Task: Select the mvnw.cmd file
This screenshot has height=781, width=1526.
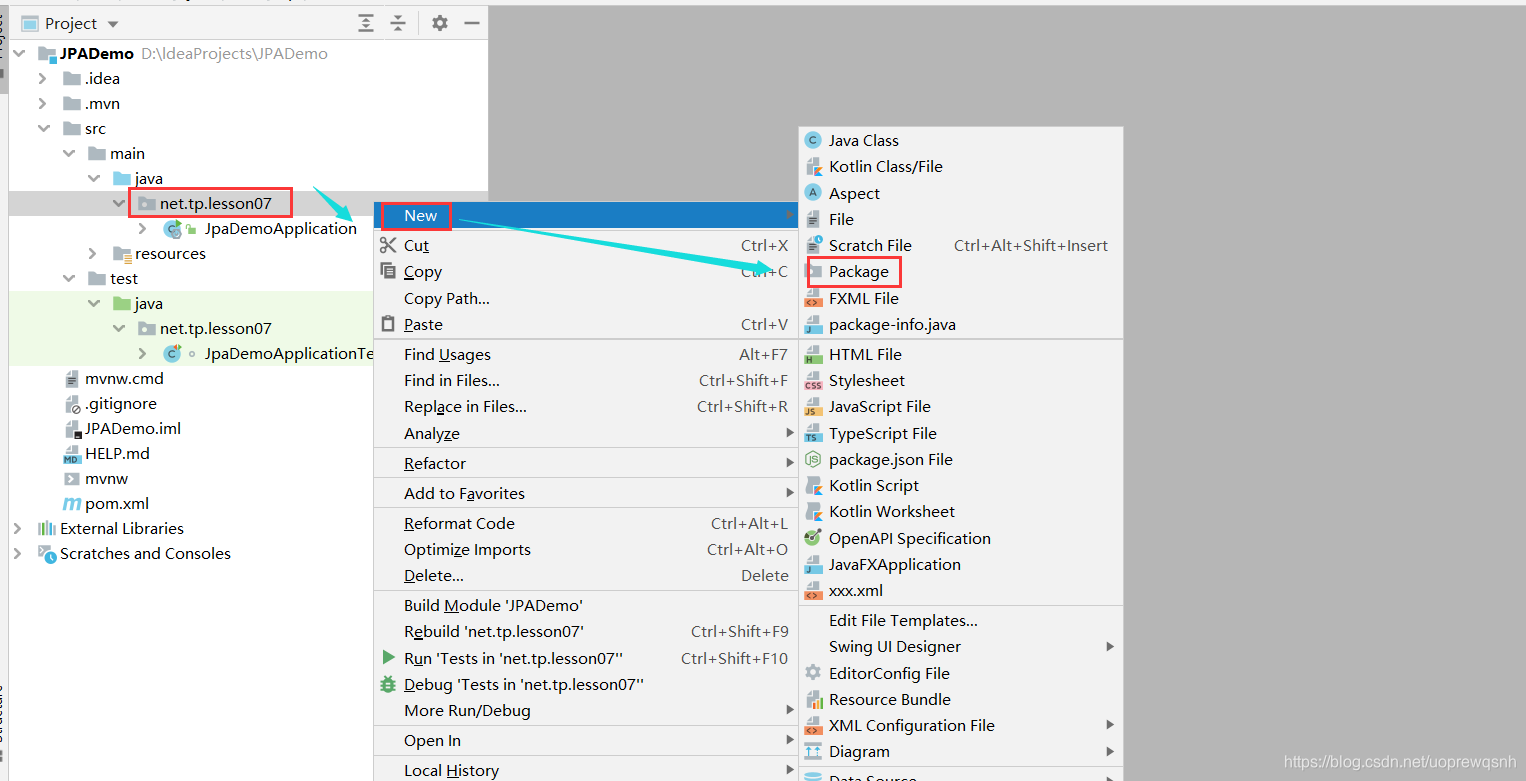Action: pos(124,378)
